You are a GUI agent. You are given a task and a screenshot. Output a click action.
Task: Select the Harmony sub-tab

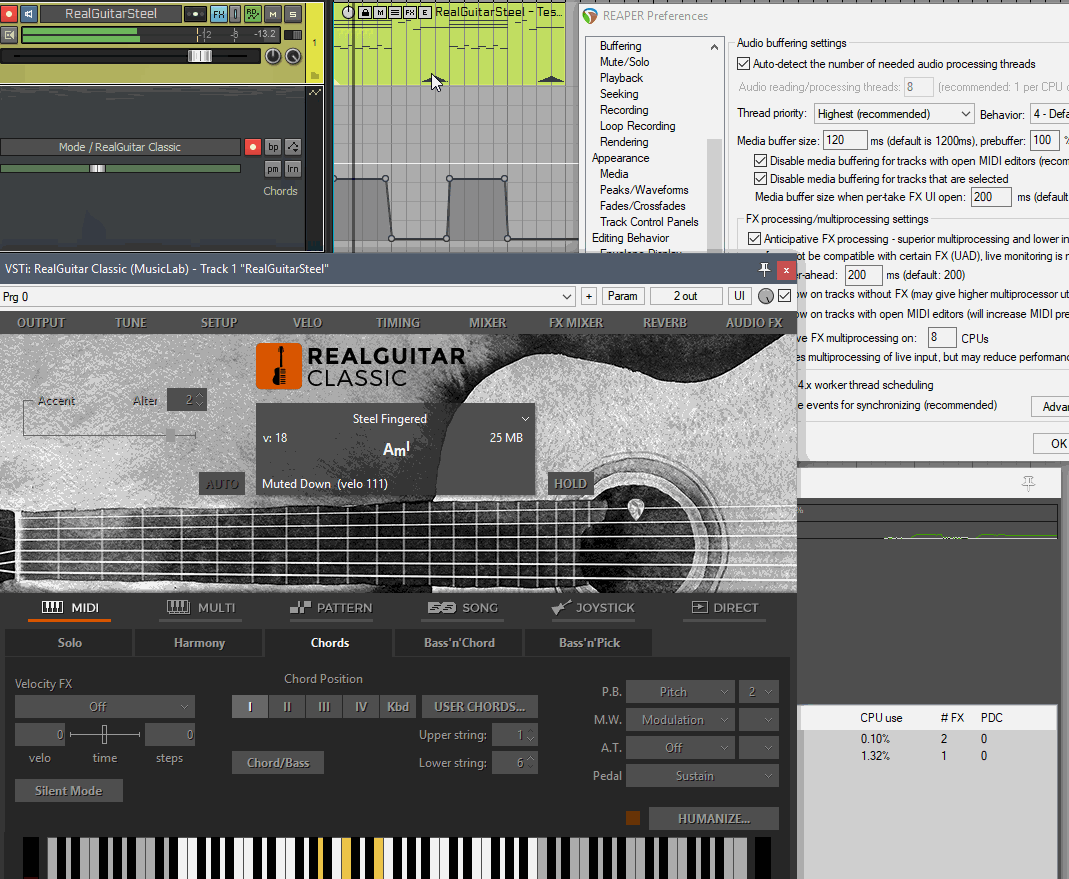(x=199, y=643)
